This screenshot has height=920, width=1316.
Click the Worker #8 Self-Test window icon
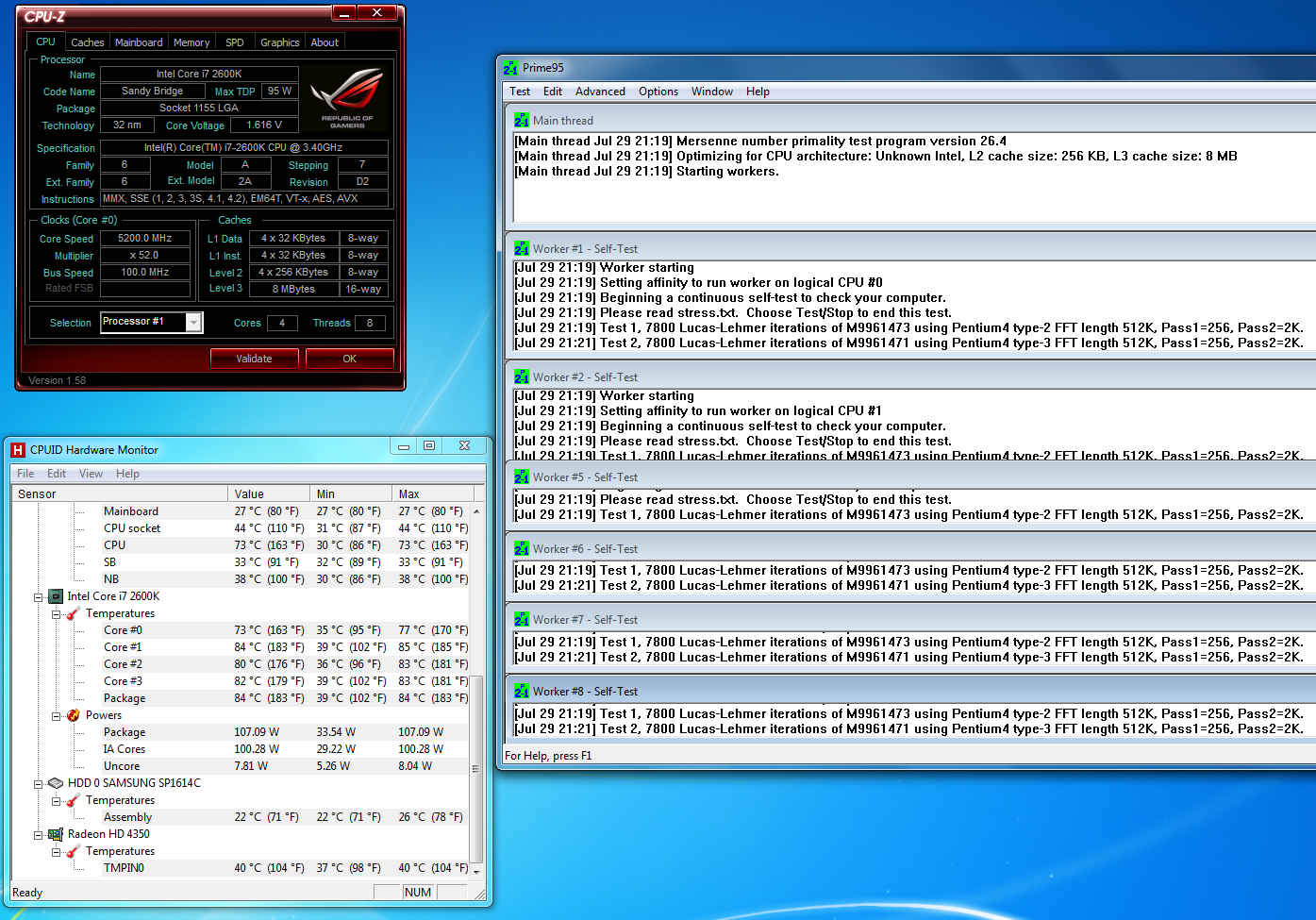click(522, 692)
